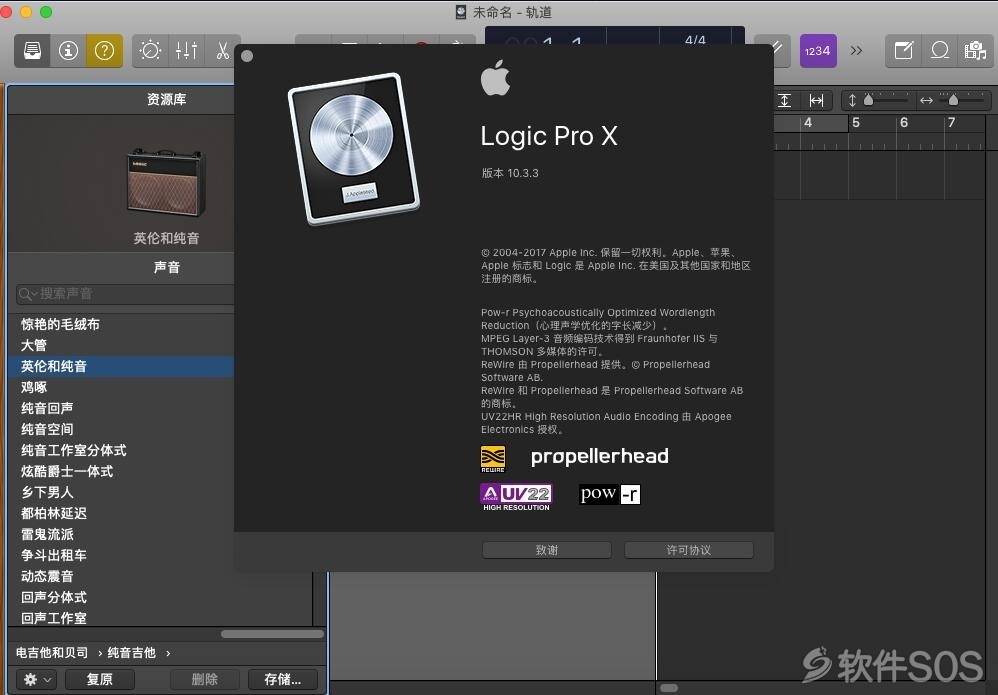Image resolution: width=998 pixels, height=695 pixels.
Task: Open the Inspector with the info icon
Action: tap(68, 50)
